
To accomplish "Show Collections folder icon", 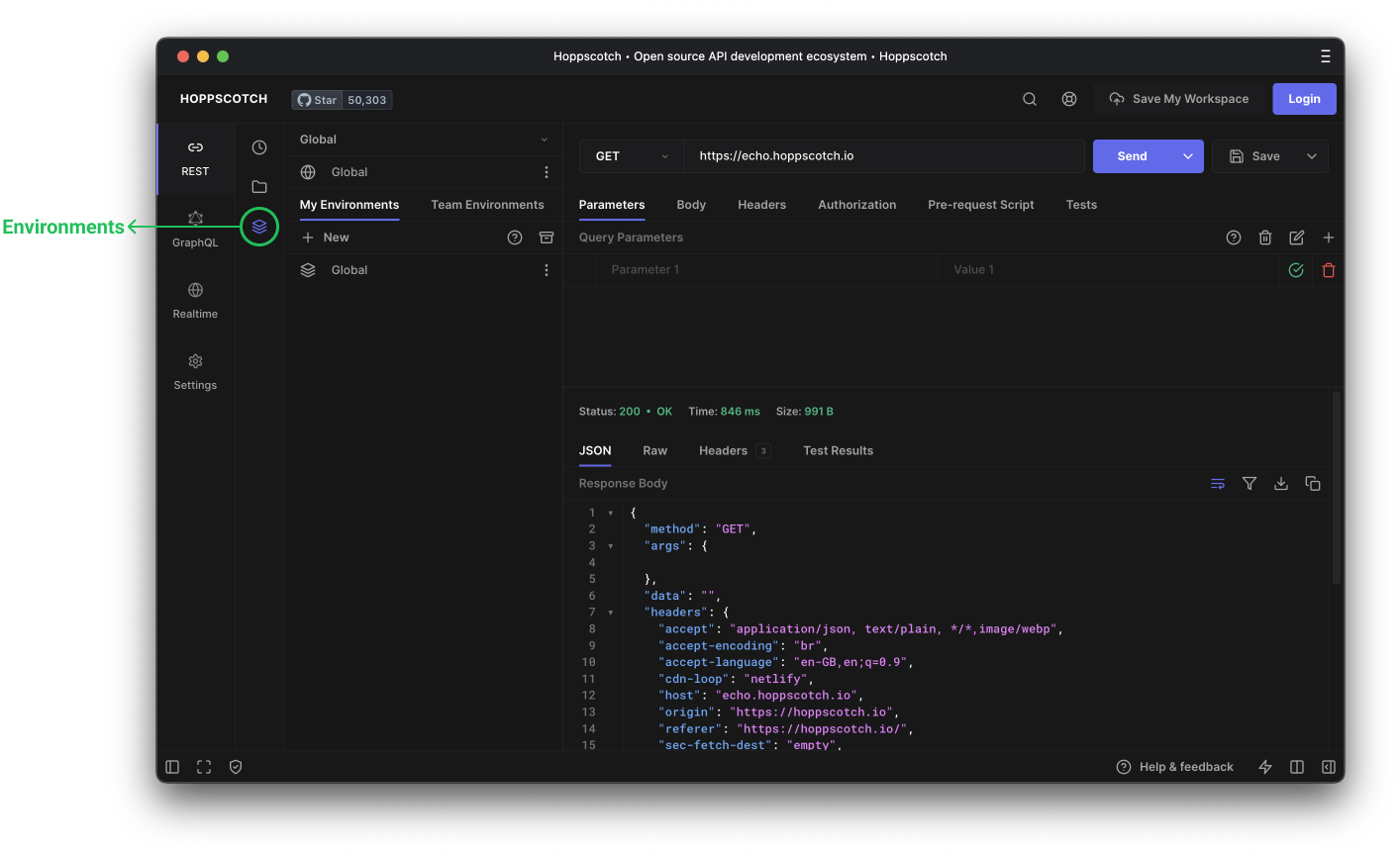I will (259, 187).
